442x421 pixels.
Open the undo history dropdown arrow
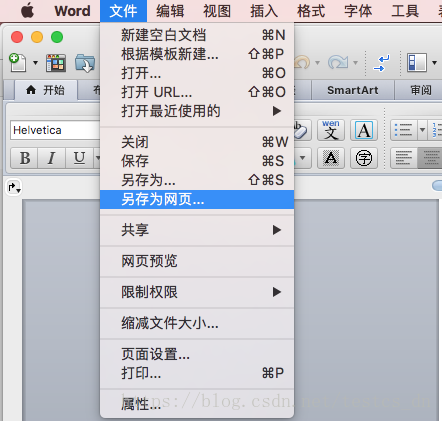coord(317,63)
